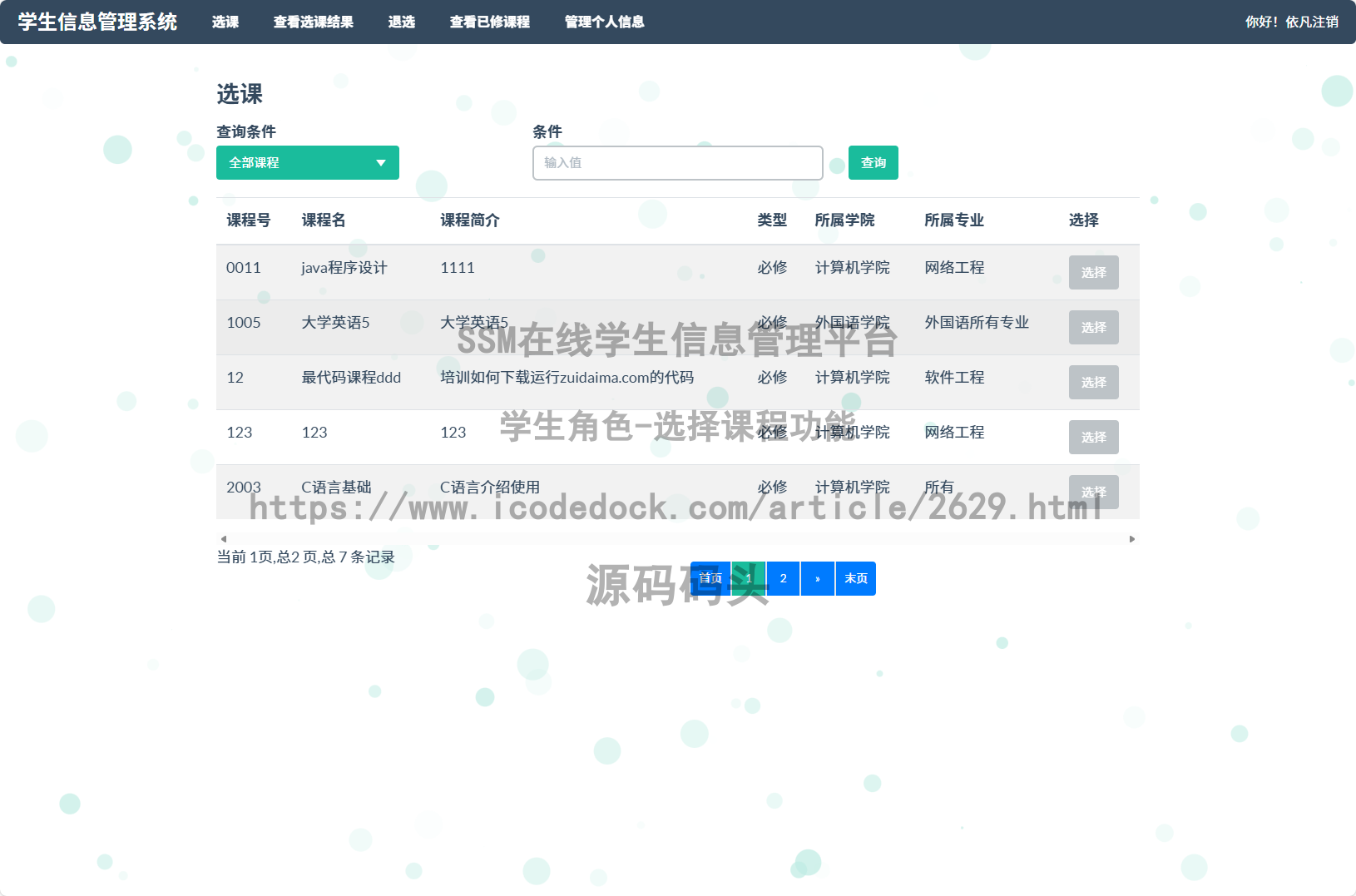Click the next page chevron » in pagination
This screenshot has width=1356, height=896.
pos(818,578)
